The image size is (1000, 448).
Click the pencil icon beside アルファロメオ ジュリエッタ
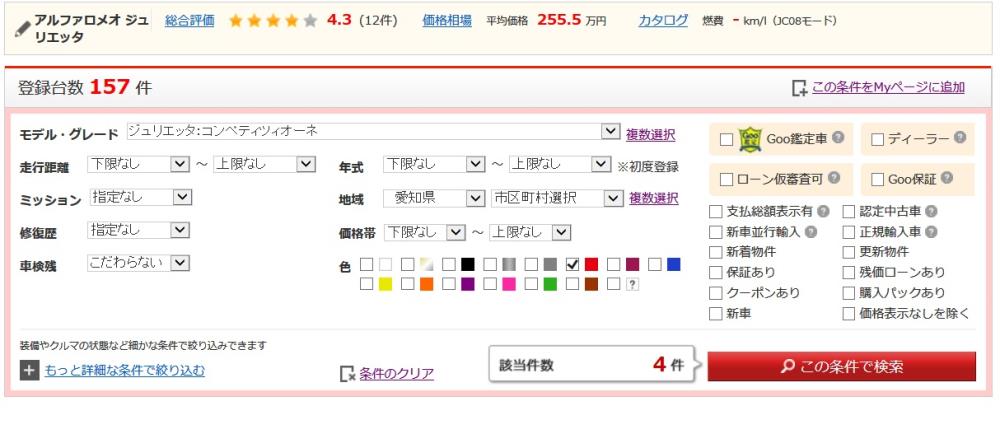[22, 29]
